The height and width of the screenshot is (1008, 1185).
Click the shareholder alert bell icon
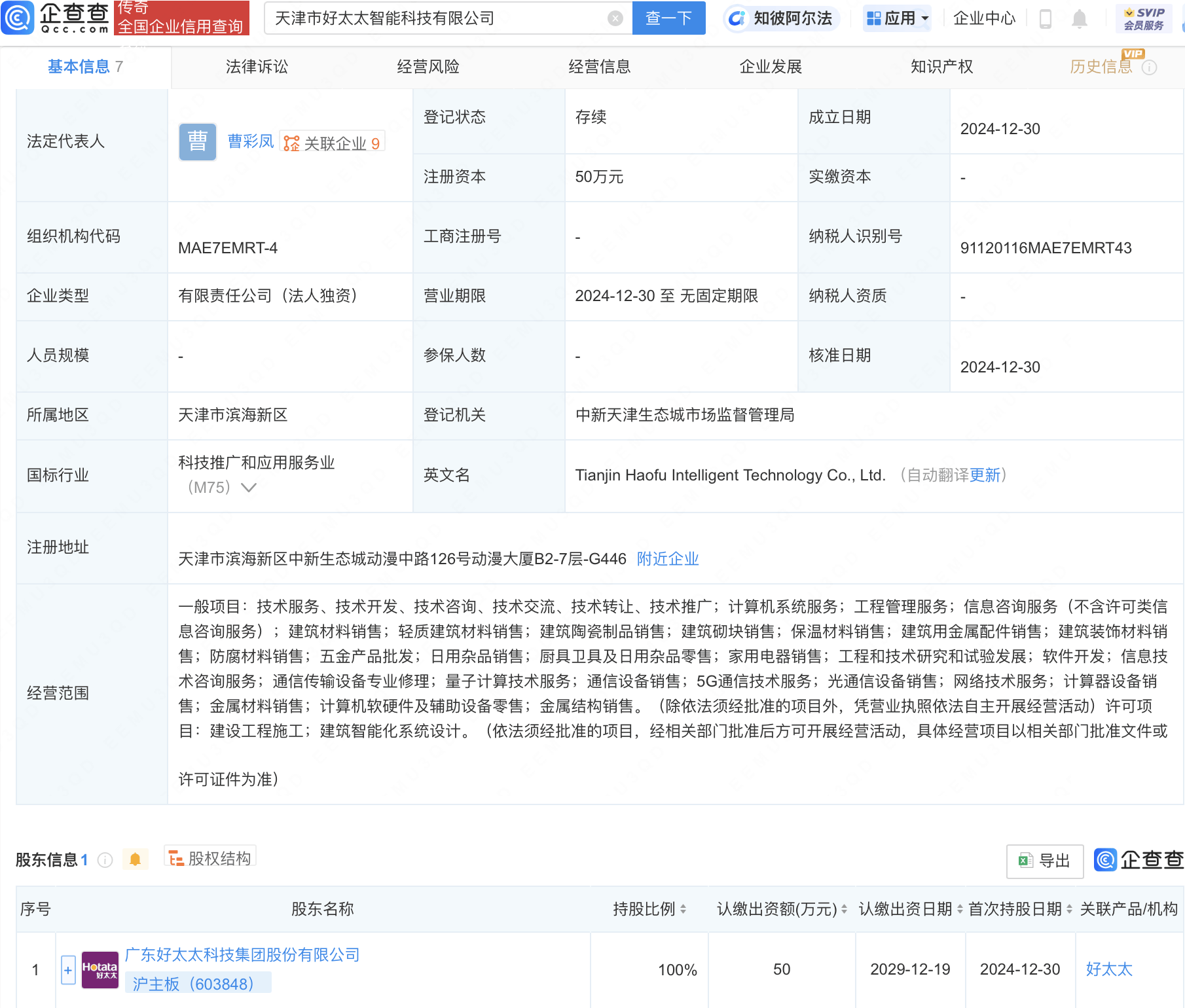(136, 859)
